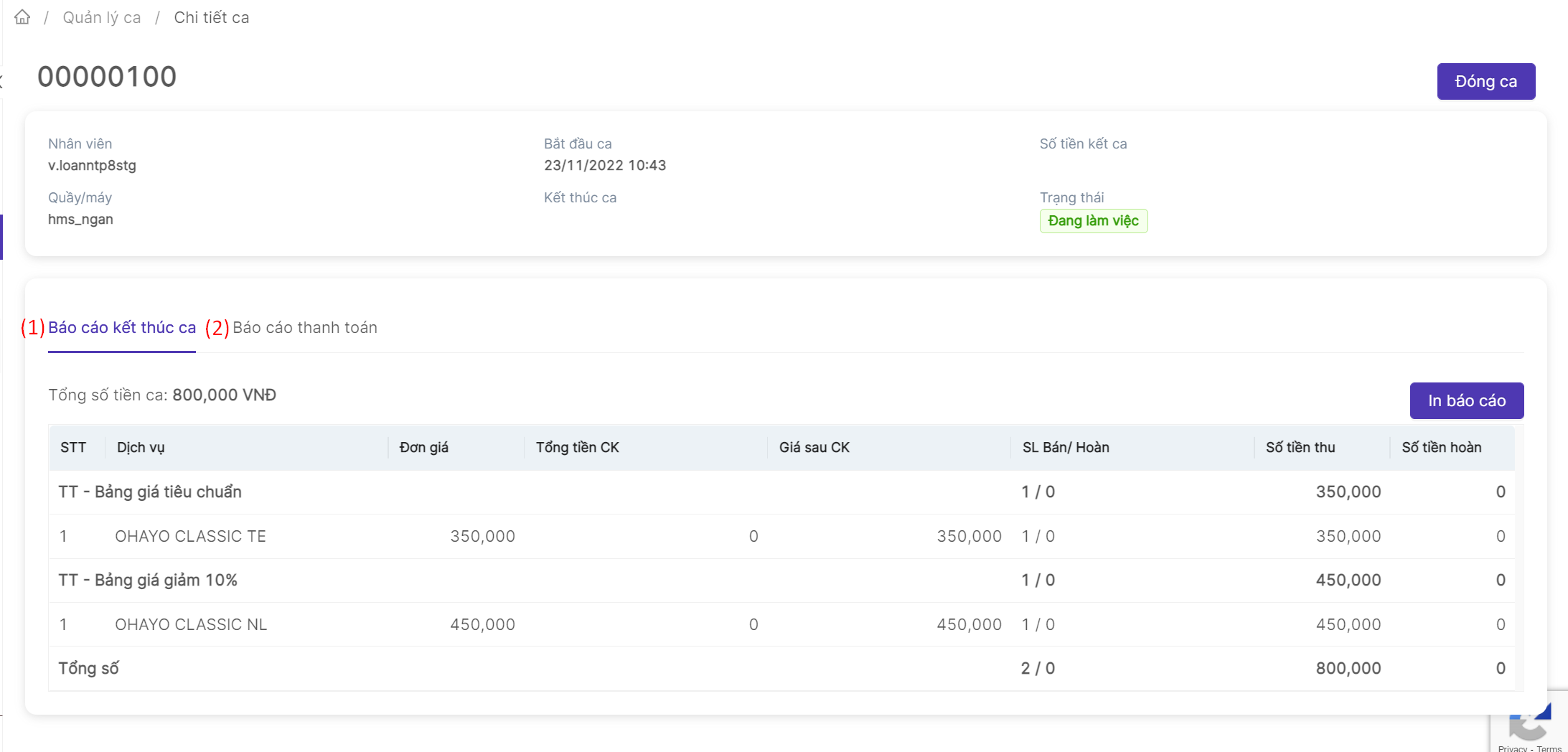The width and height of the screenshot is (1568, 752).
Task: Click the TT - Bảng giá tiêu chuẩn group row
Action: pos(150,492)
